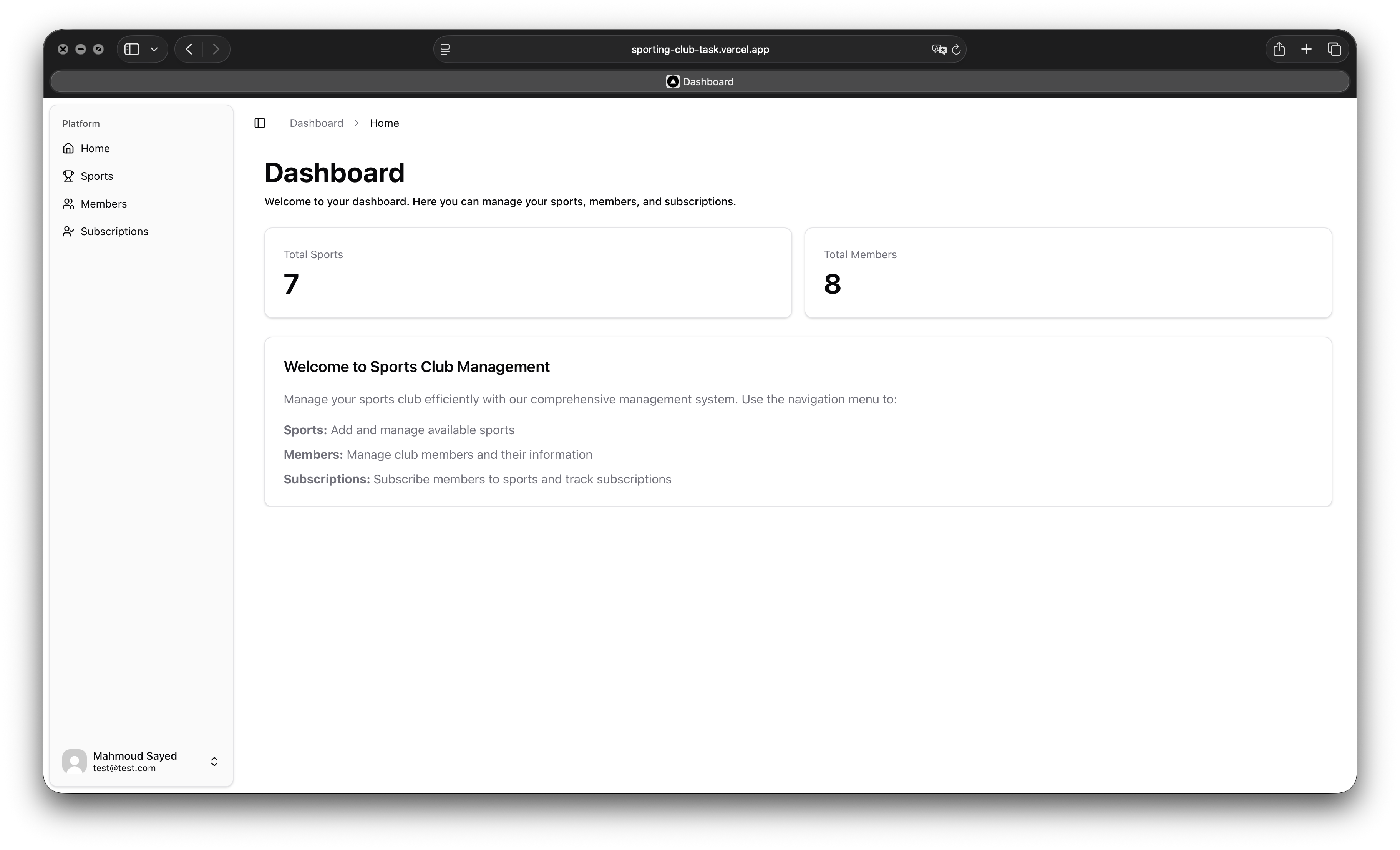
Task: Open the Subscriptions menu item
Action: pos(114,231)
